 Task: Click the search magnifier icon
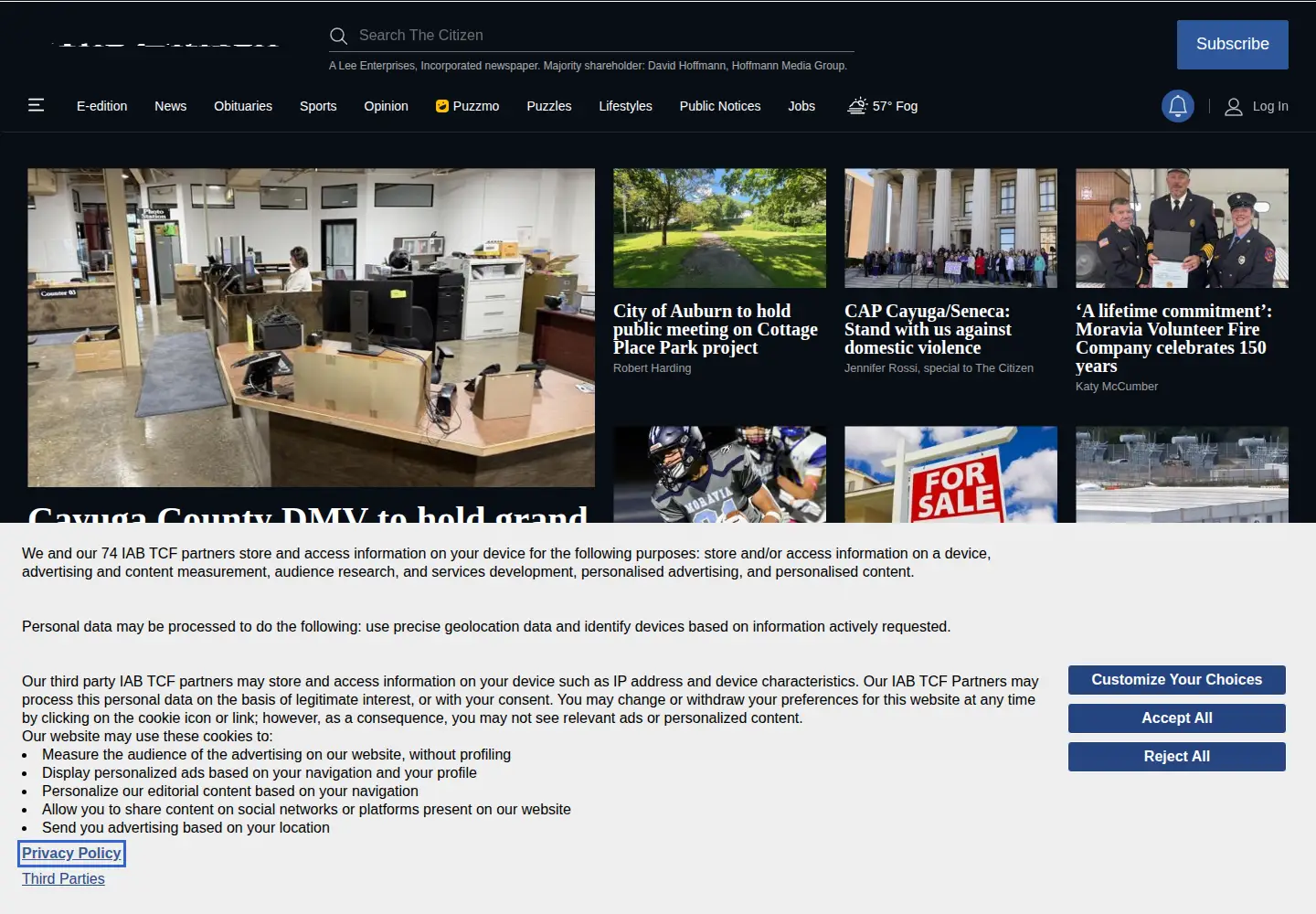point(338,36)
